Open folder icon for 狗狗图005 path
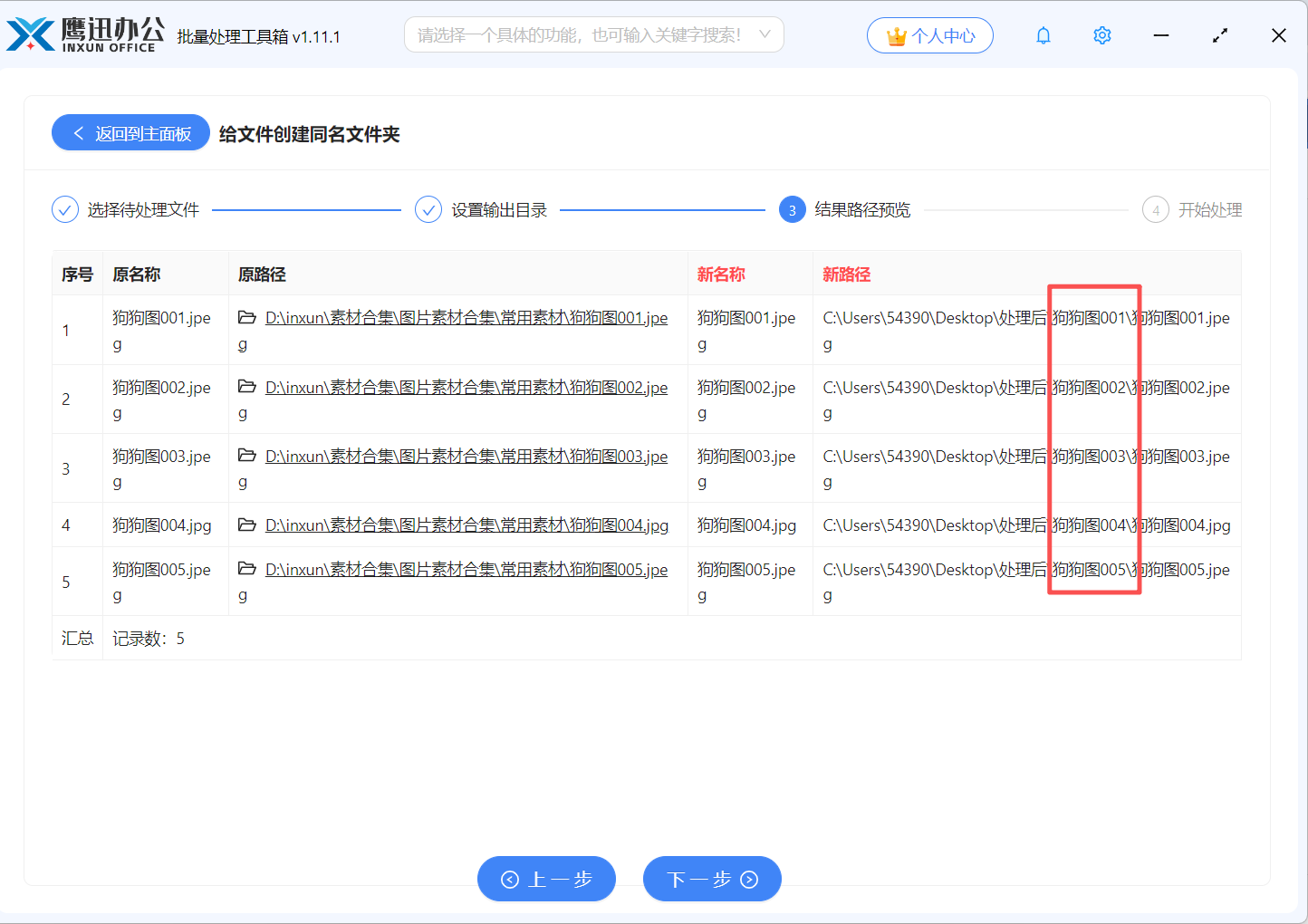This screenshot has width=1308, height=924. 246,569
